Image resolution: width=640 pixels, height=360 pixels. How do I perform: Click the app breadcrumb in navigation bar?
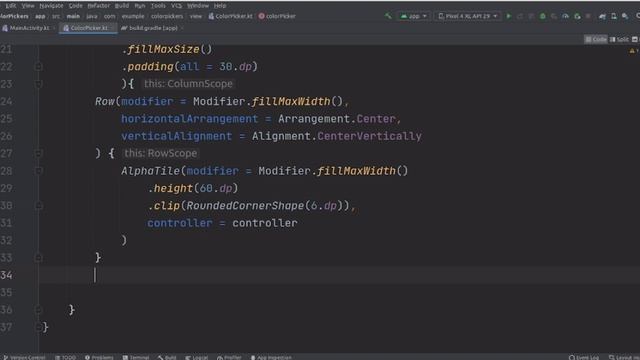pyautogui.click(x=40, y=16)
